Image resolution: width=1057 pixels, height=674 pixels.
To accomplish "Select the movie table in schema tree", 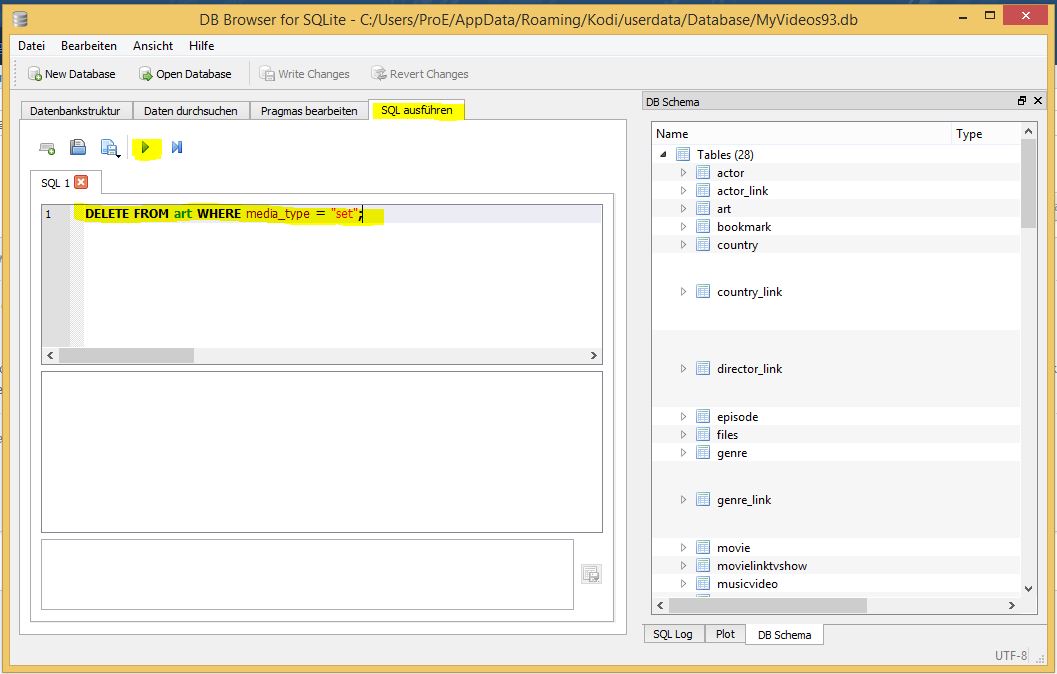I will point(733,548).
